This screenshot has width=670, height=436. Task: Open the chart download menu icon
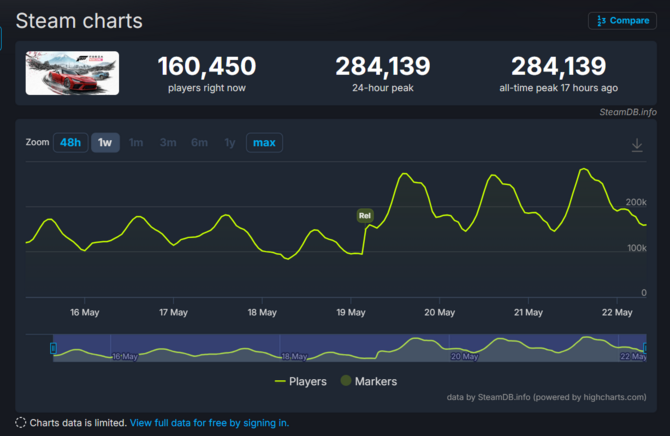(x=637, y=145)
